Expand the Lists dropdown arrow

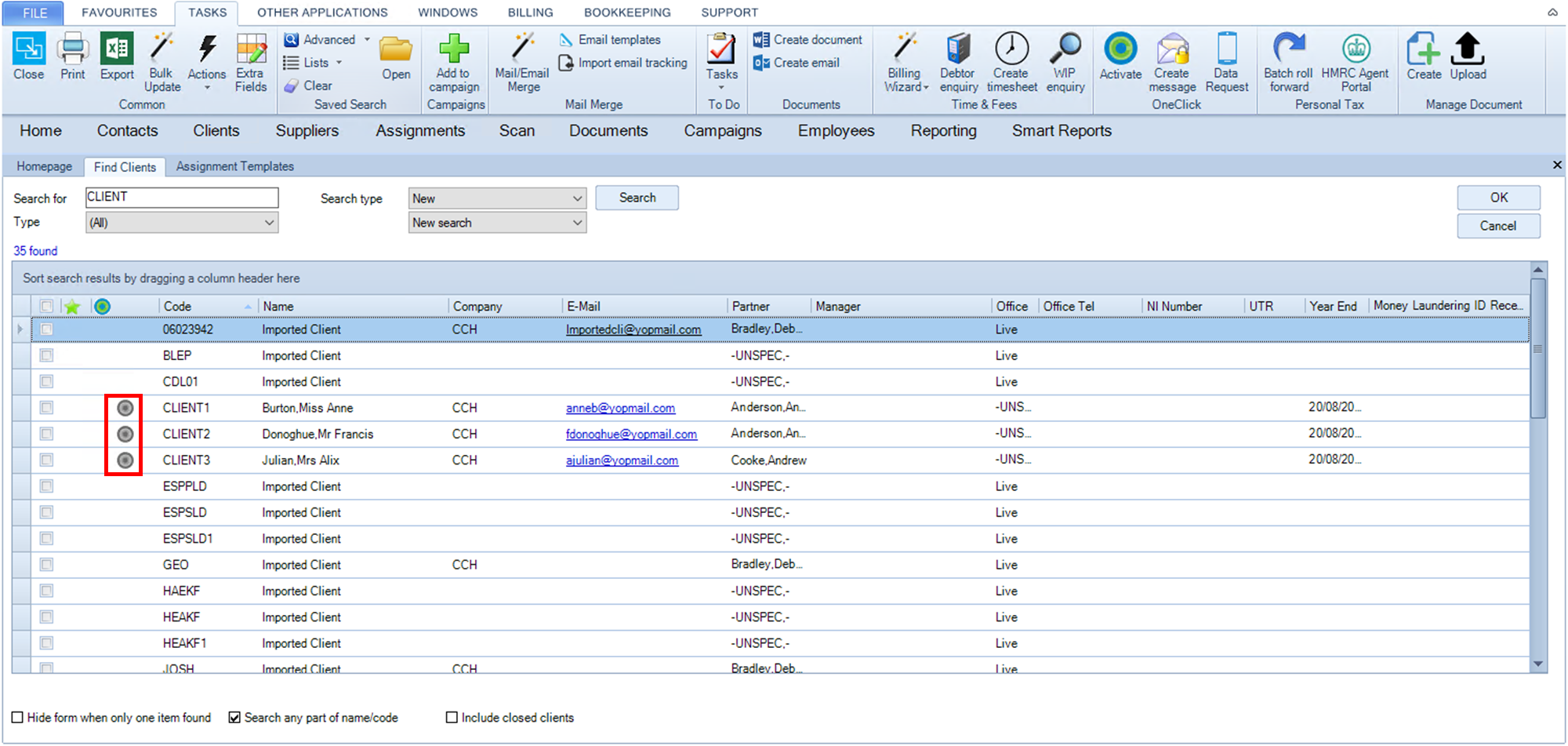point(339,63)
